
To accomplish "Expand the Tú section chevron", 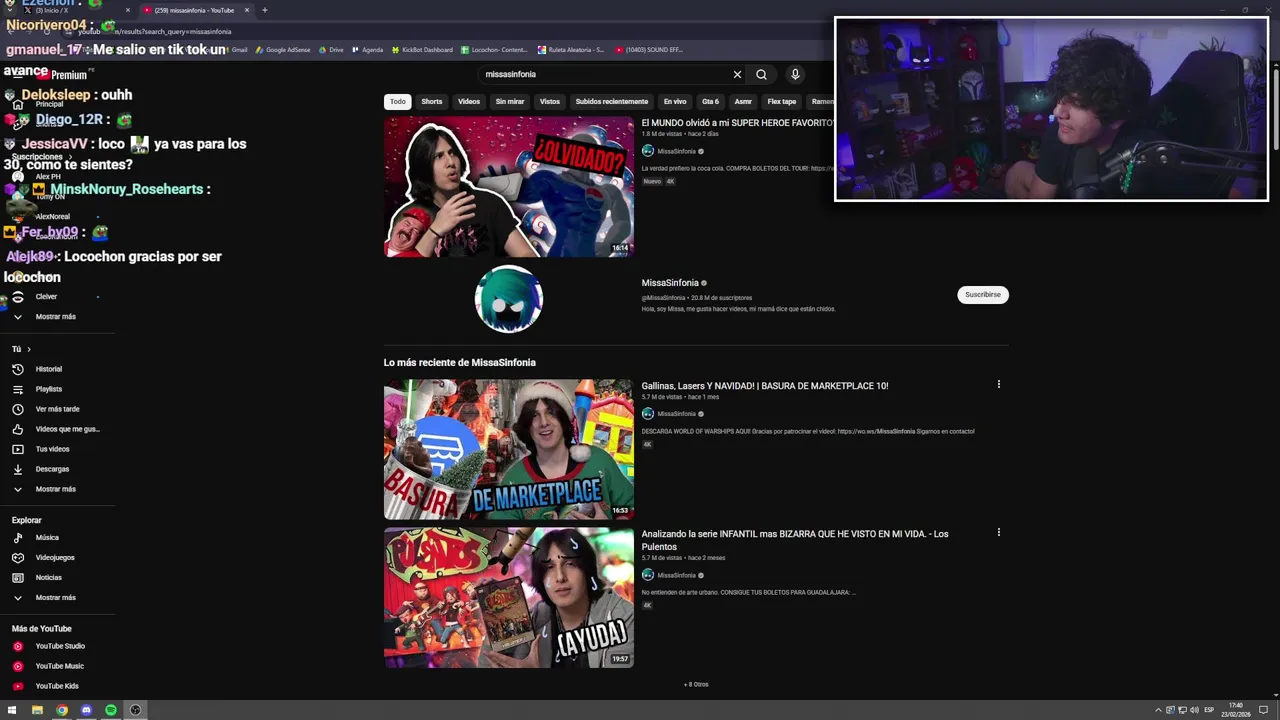I will pos(29,349).
